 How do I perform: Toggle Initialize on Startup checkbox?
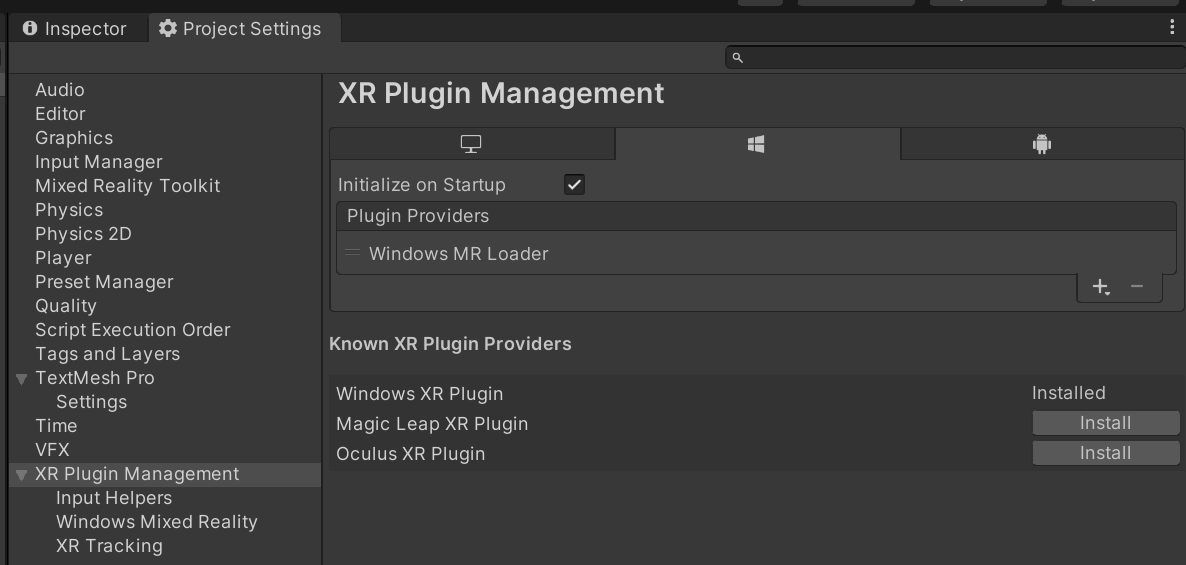click(574, 185)
